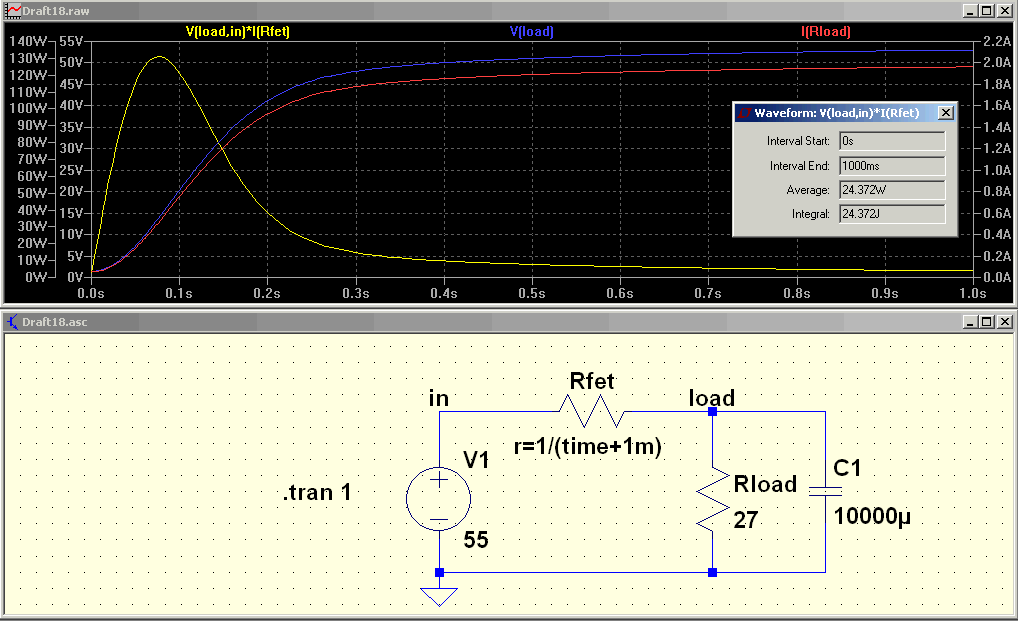The image size is (1018, 621).
Task: Minimize the Draft18.asc window
Action: click(x=970, y=322)
